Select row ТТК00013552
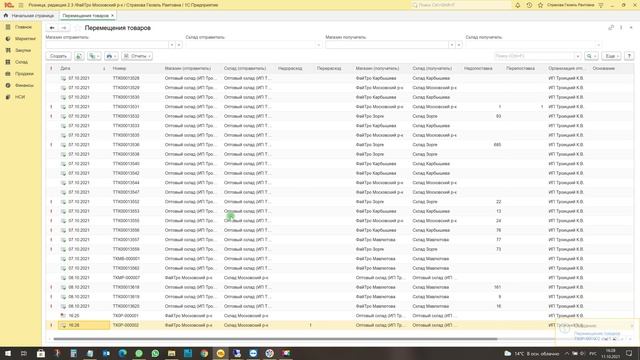The height and width of the screenshot is (360, 640). (340, 202)
